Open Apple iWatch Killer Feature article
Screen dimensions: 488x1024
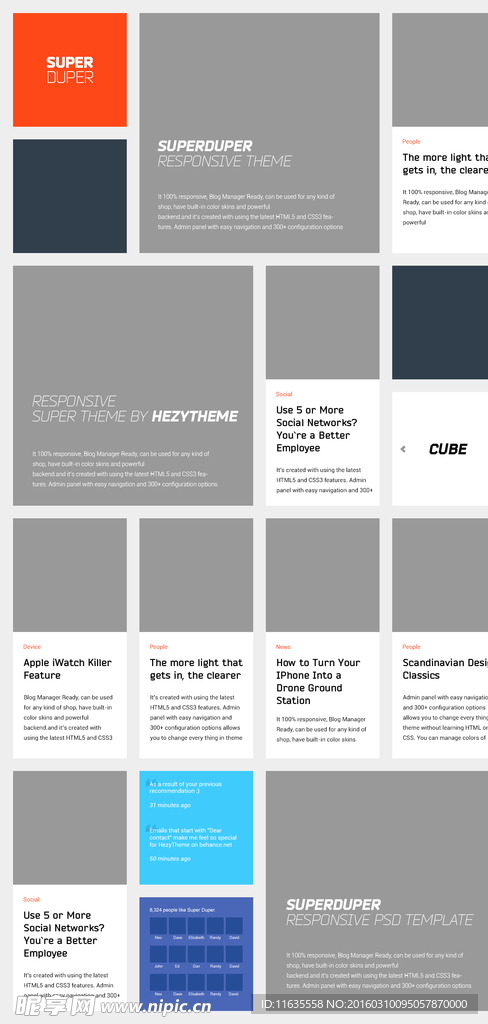67,669
